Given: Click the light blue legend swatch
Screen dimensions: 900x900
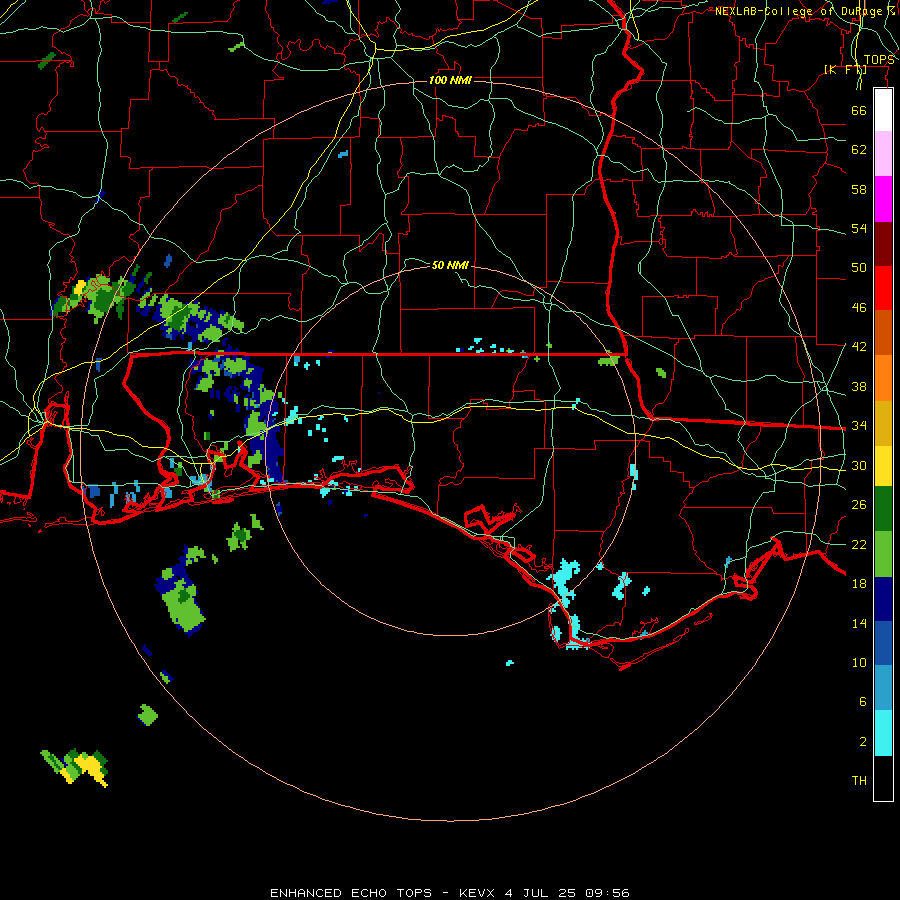Looking at the screenshot, I should point(883,688).
